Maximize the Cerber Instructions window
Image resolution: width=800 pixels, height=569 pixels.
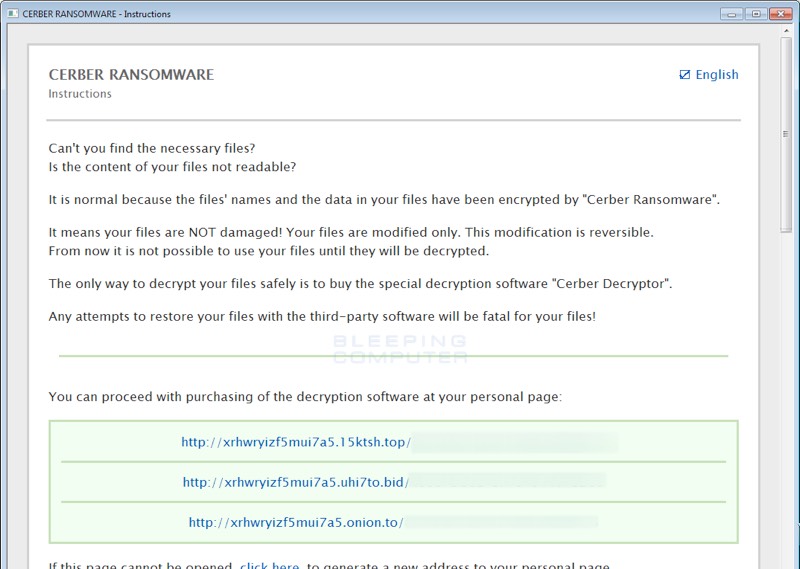[x=755, y=13]
